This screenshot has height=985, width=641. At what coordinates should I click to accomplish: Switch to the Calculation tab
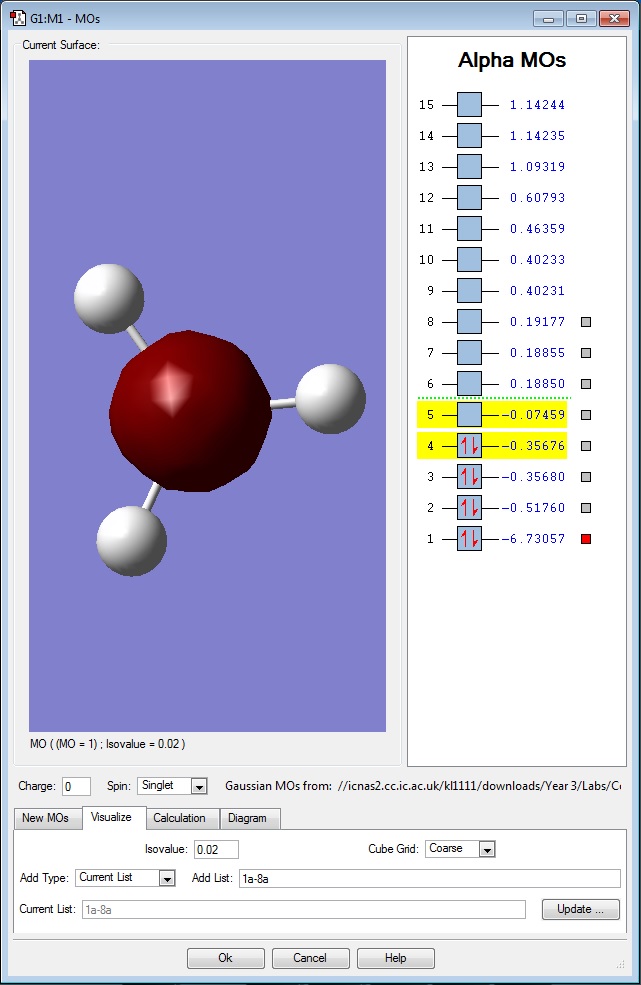point(179,818)
